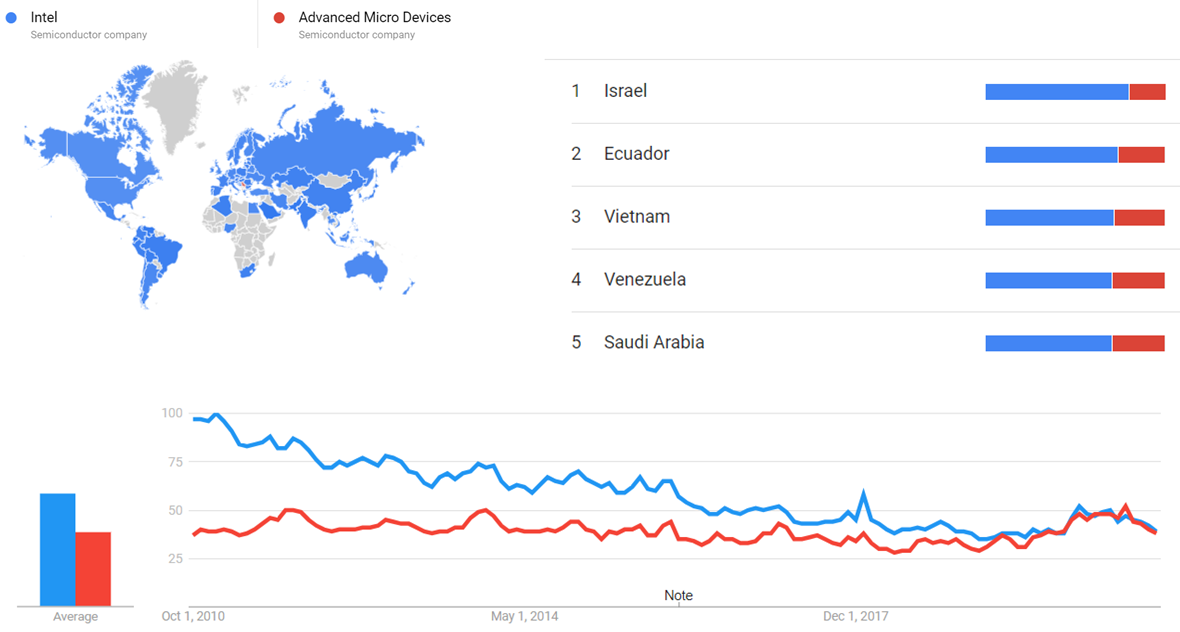1180x632 pixels.
Task: Click the red Advanced Micro Devices dot
Action: [279, 18]
